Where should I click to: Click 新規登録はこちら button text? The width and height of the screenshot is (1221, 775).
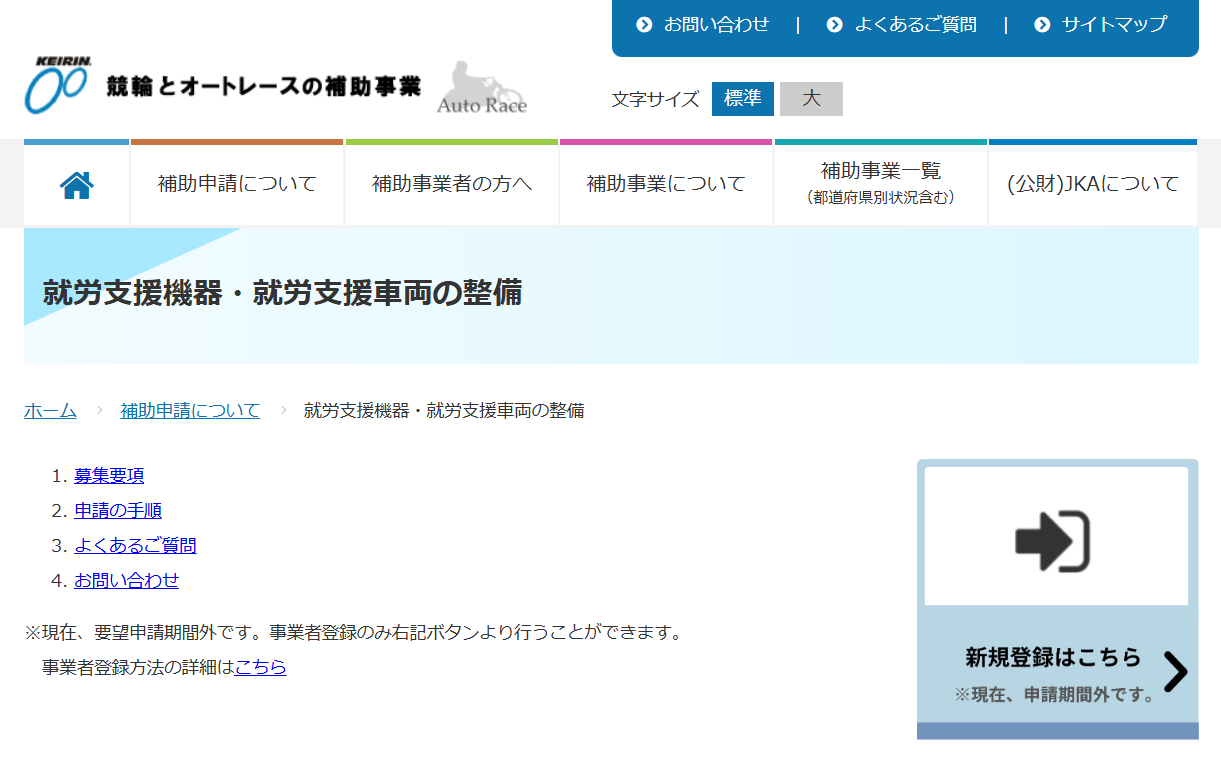coord(1053,657)
